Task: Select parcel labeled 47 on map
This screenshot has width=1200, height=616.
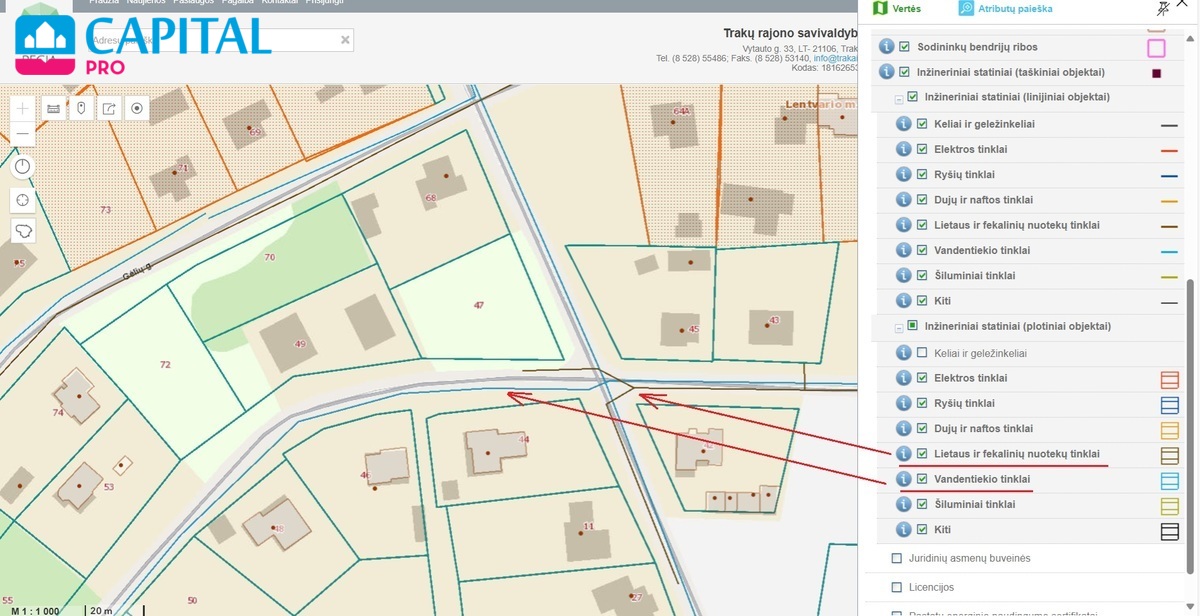Action: point(478,305)
